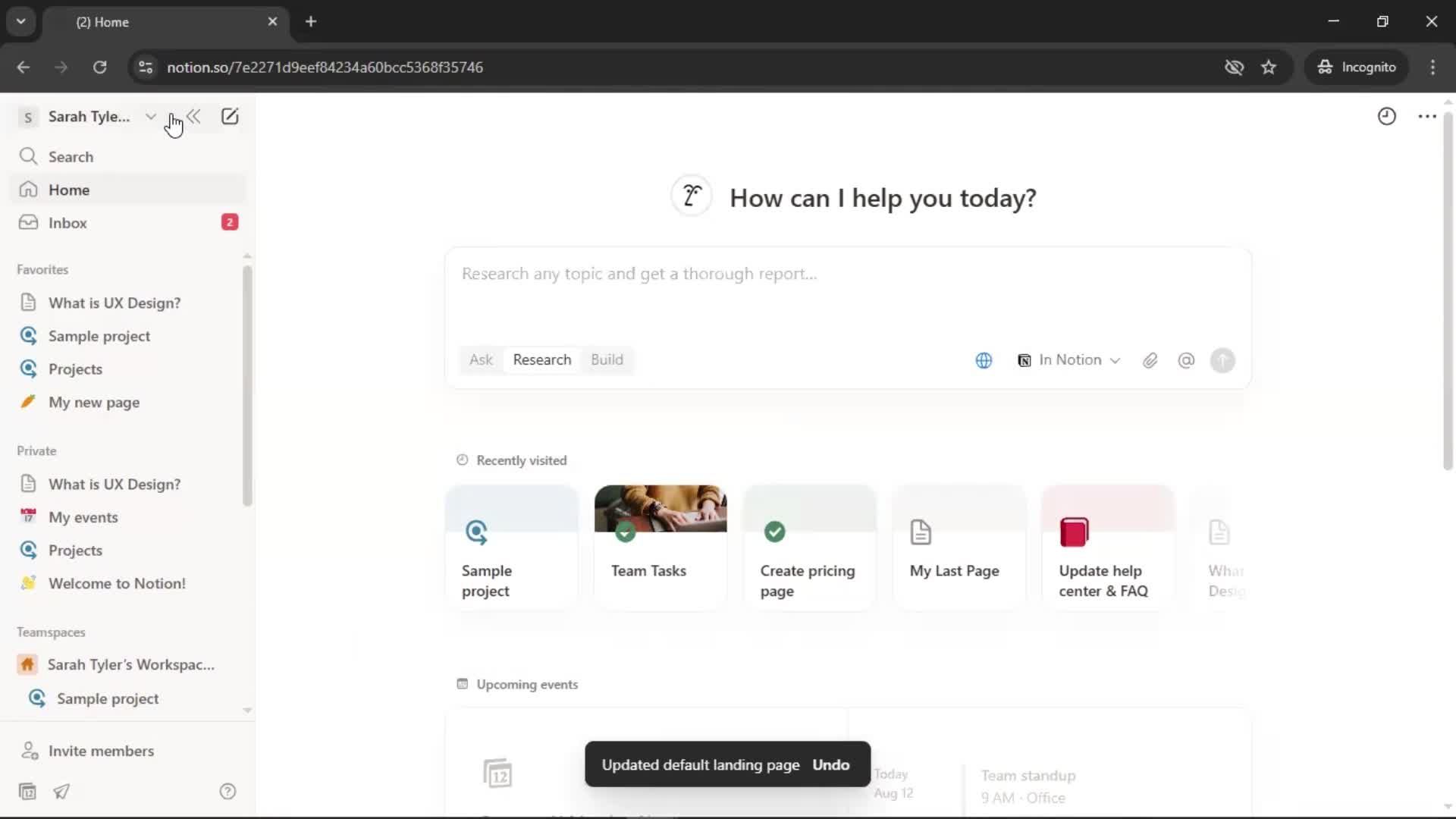
Task: Open Sample project in Favorites
Action: pos(127,336)
